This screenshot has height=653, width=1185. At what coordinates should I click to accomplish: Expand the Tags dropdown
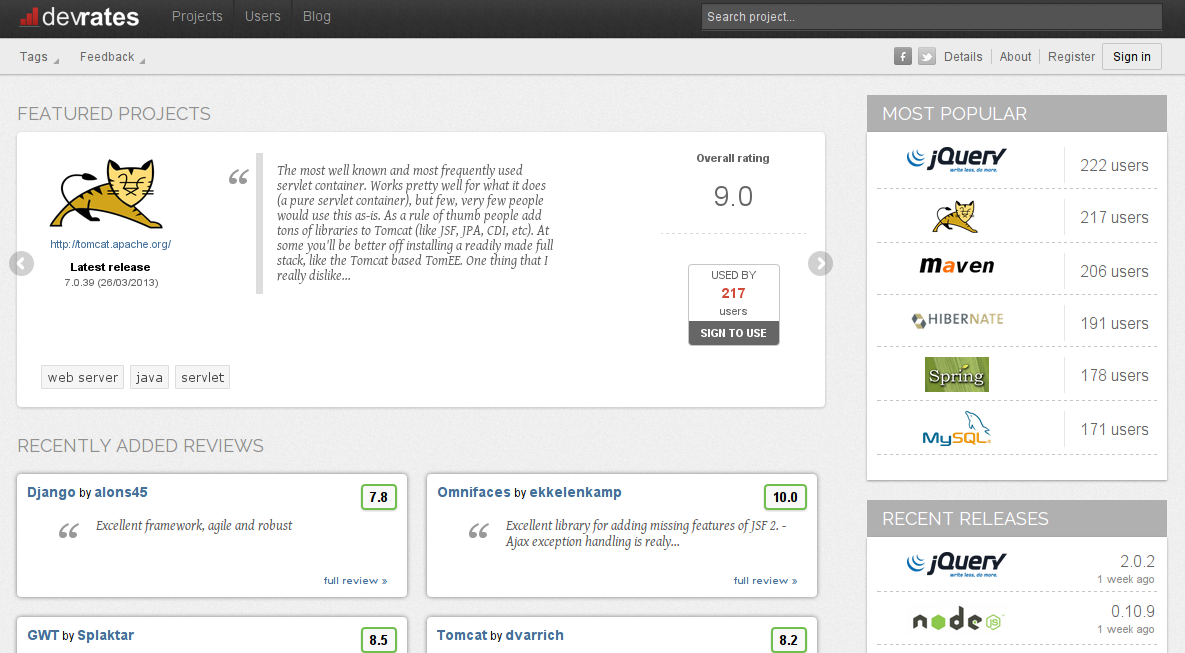tap(39, 57)
